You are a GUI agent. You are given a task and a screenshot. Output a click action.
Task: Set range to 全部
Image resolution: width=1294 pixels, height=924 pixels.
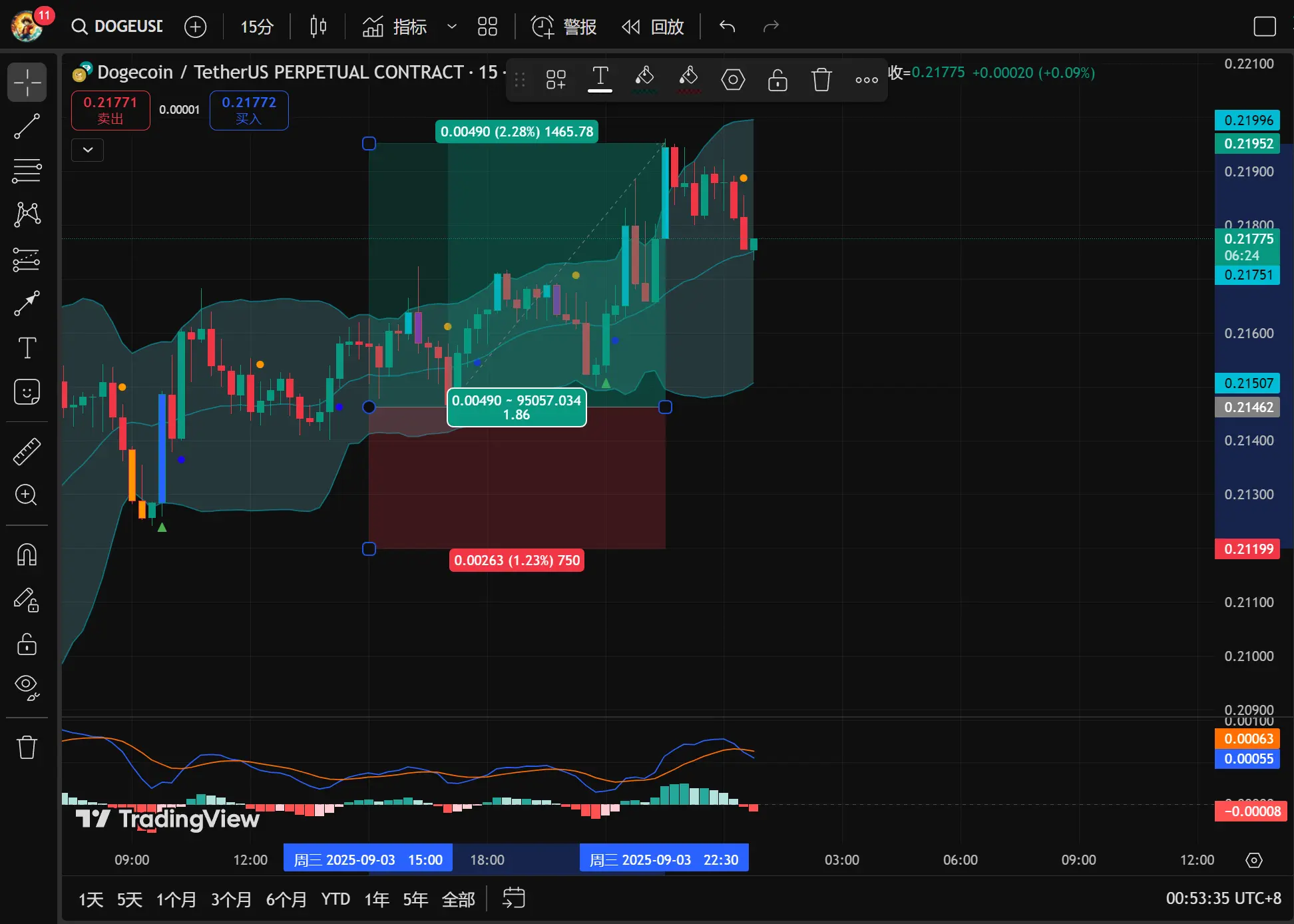point(459,899)
